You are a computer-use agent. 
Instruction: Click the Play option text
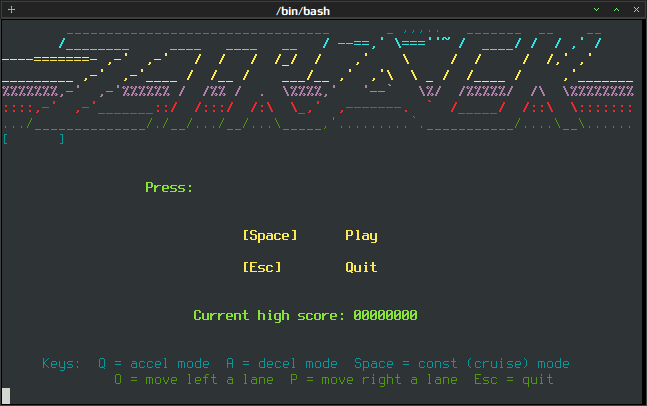coord(361,236)
